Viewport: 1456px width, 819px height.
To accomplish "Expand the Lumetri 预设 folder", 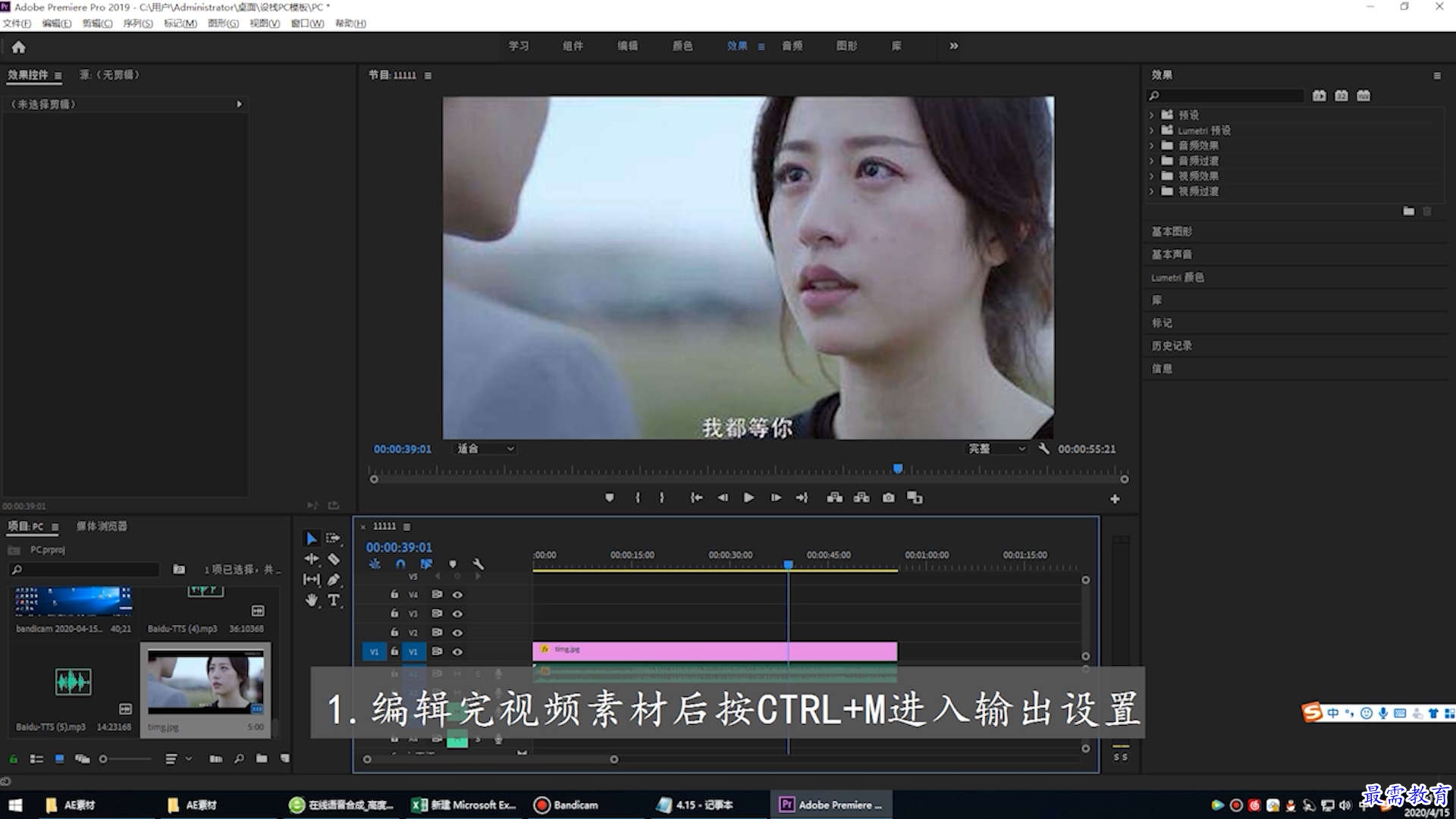I will 1151,130.
